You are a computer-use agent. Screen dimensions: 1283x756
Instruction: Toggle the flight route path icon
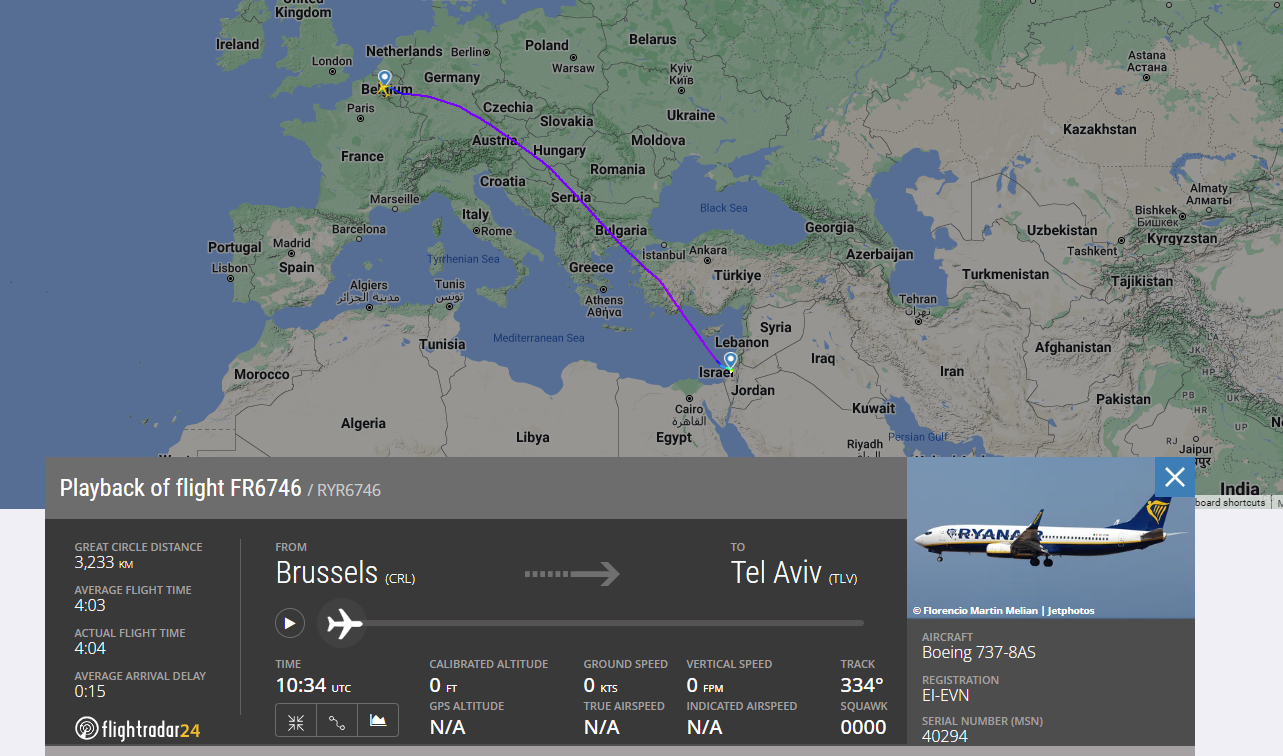click(x=337, y=721)
